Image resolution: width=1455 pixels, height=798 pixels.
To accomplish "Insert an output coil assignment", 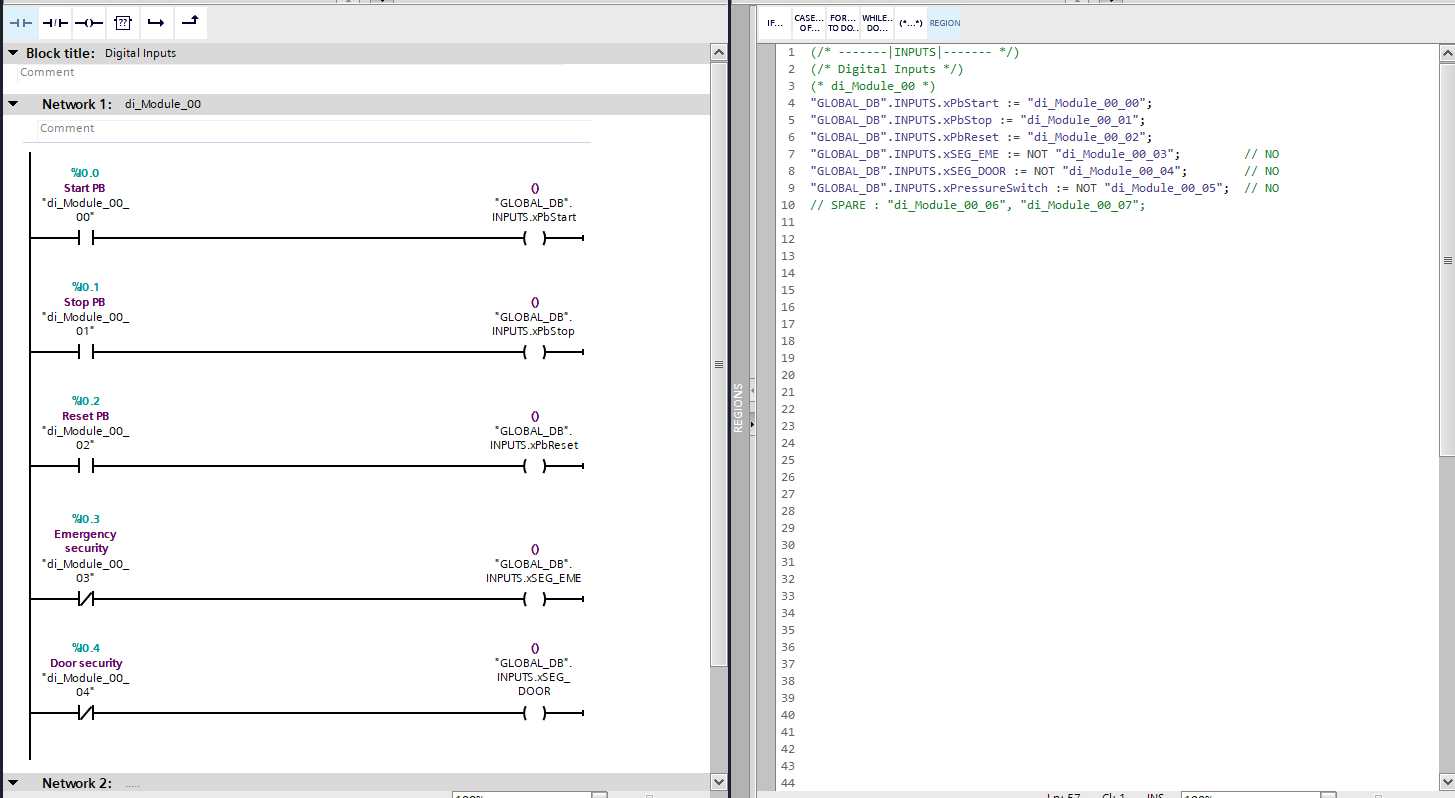I will tap(89, 21).
